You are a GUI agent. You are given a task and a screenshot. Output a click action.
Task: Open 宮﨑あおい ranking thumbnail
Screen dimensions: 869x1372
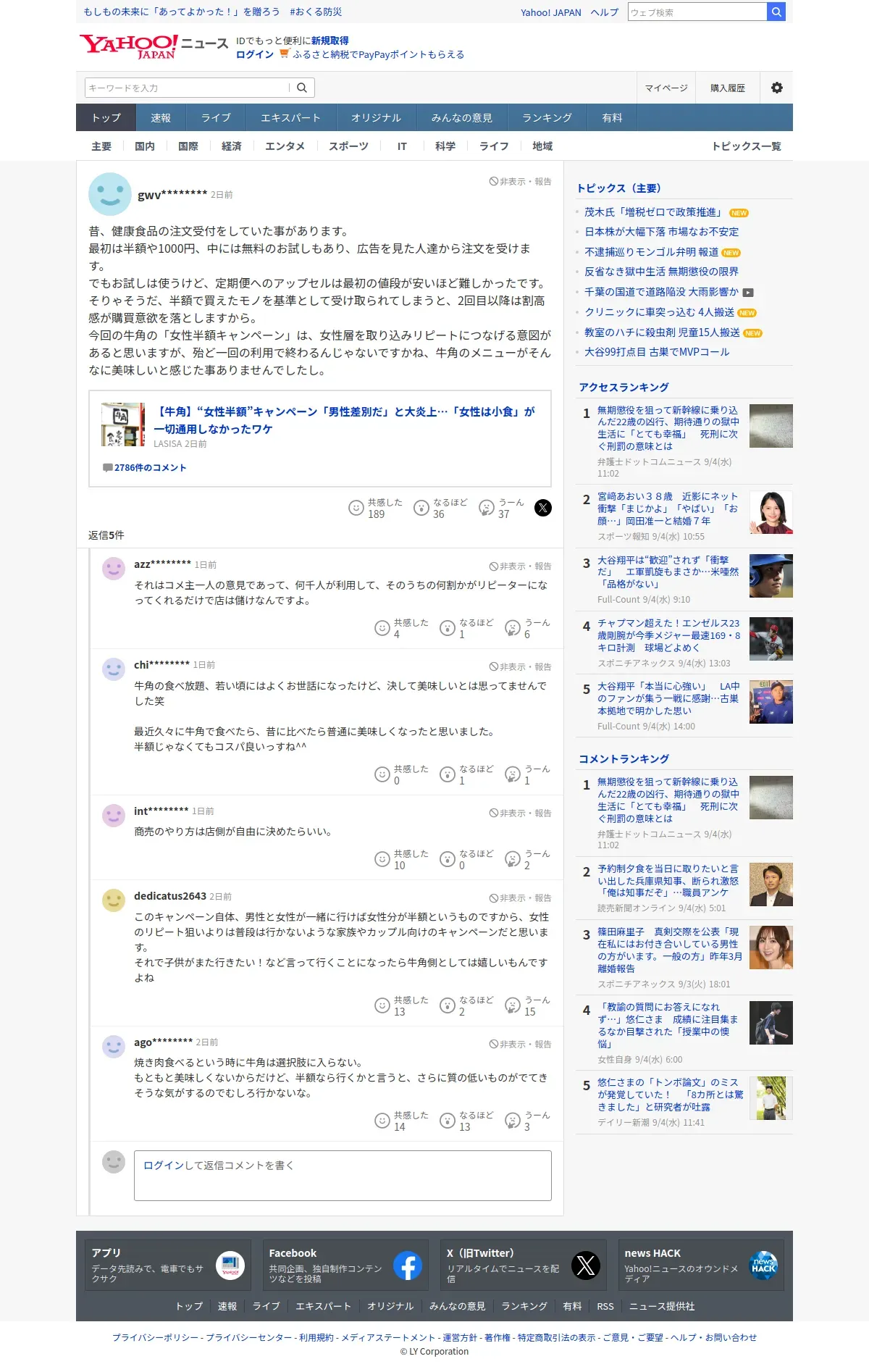point(771,512)
